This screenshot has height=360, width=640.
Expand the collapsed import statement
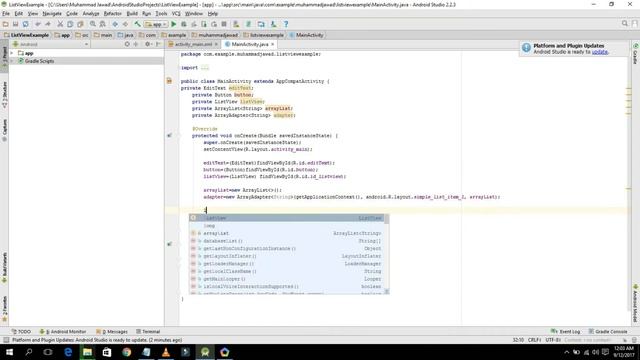[x=205, y=68]
